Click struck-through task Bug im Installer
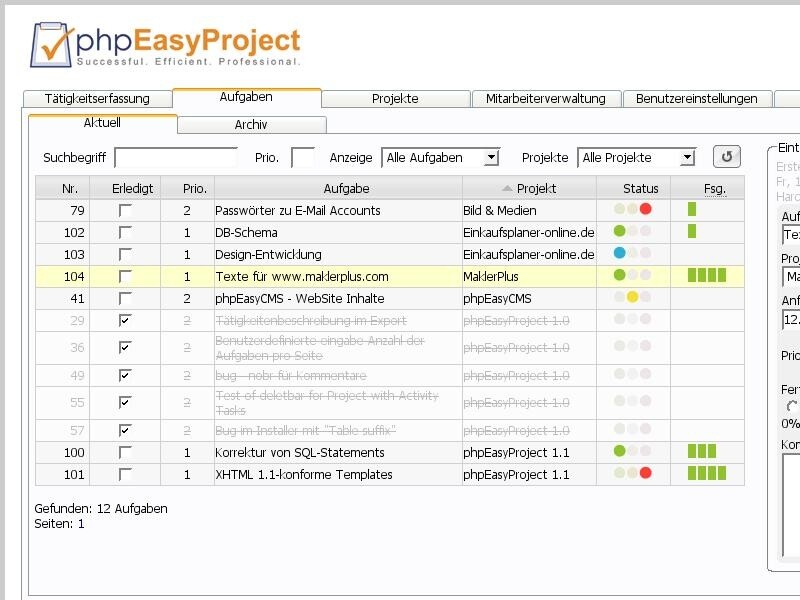Image resolution: width=800 pixels, height=600 pixels. pyautogui.click(x=306, y=431)
